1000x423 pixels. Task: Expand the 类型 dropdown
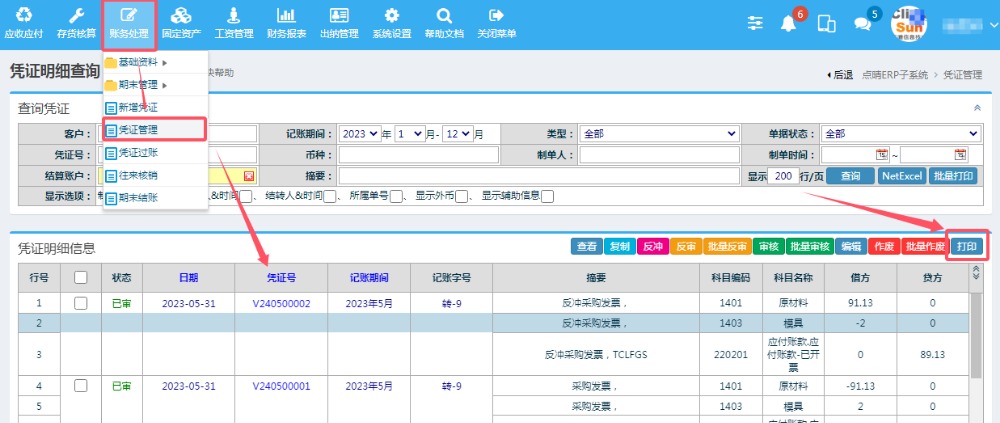(x=656, y=134)
